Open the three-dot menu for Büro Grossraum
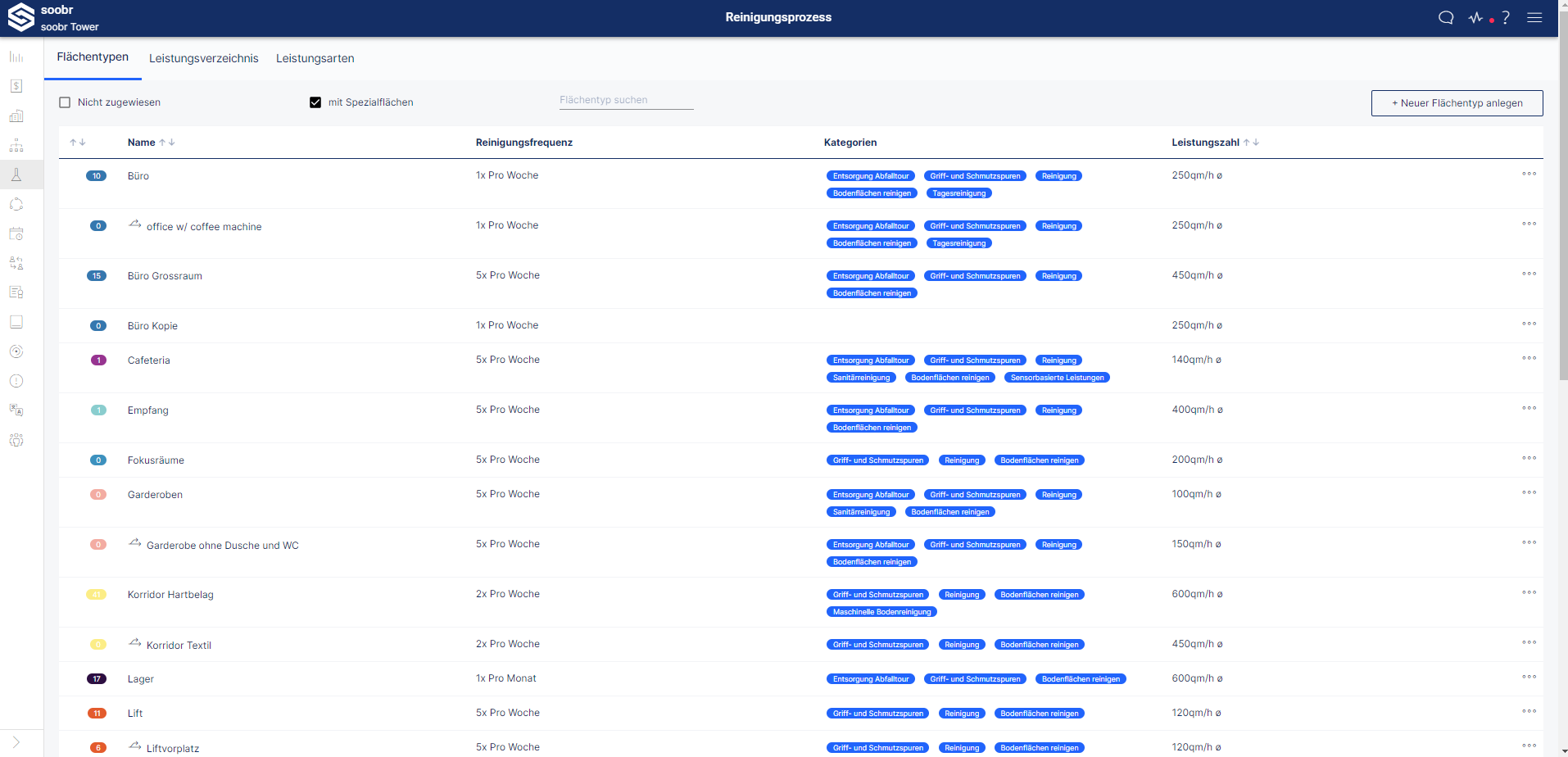1568x757 pixels. (x=1529, y=274)
